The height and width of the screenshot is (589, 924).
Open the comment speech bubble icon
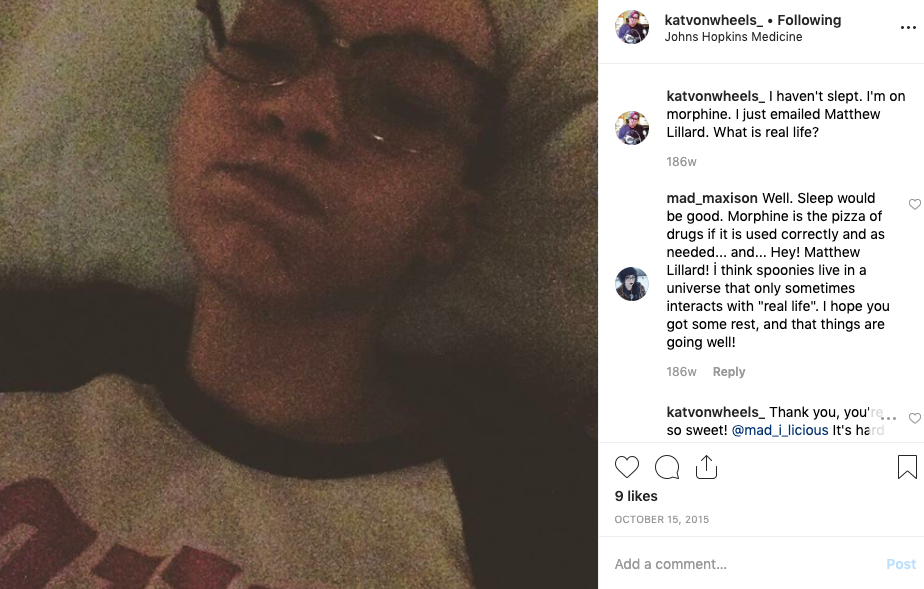point(666,467)
